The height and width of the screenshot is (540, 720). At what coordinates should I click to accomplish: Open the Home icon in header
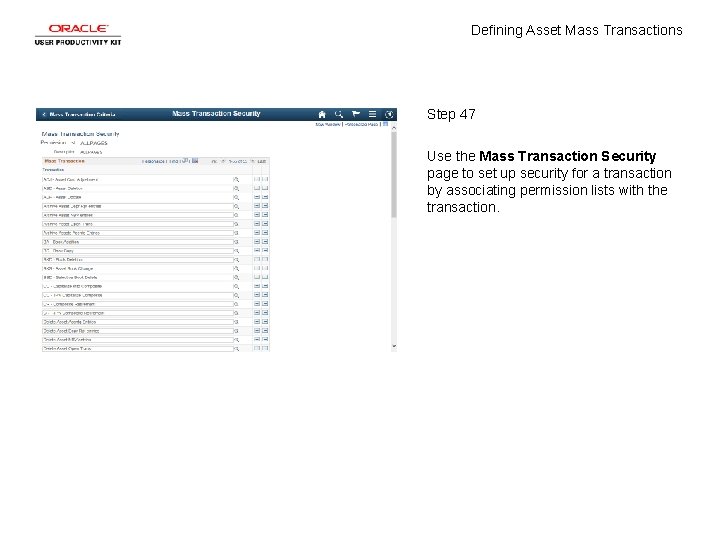click(x=322, y=114)
